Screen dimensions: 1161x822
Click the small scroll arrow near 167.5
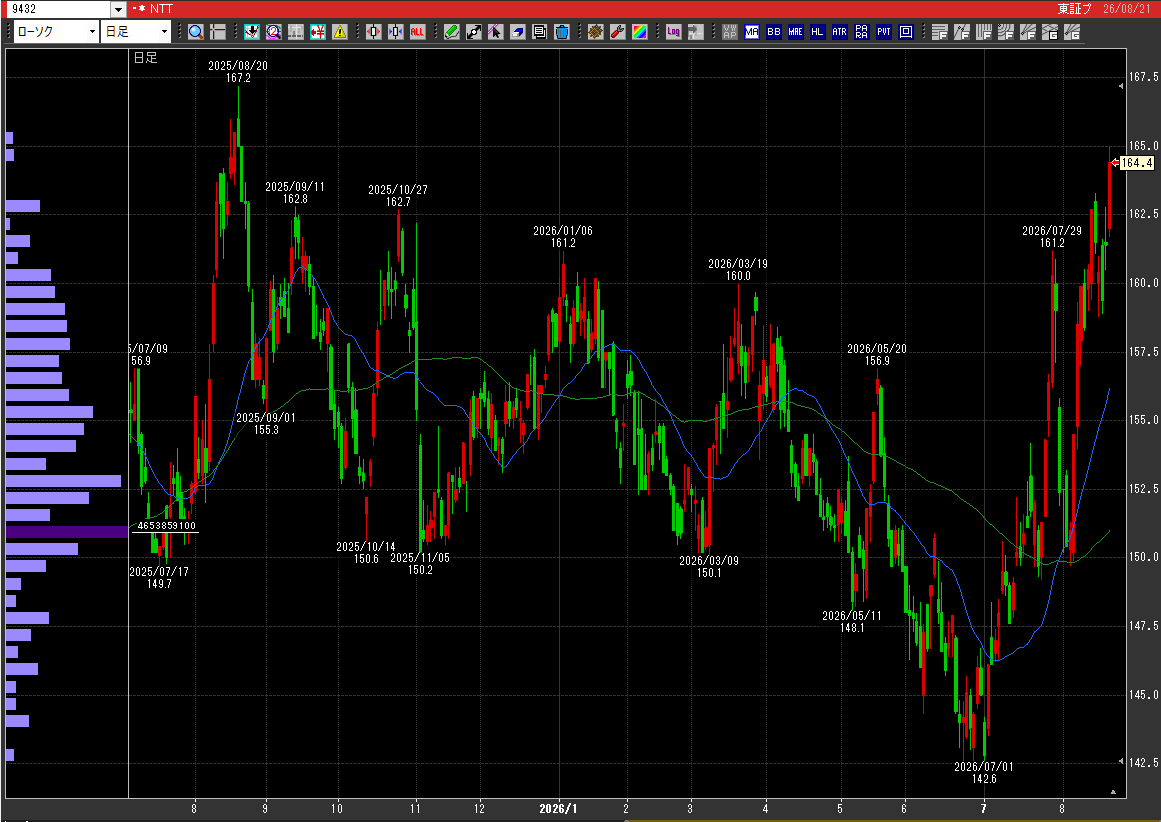[x=1120, y=86]
